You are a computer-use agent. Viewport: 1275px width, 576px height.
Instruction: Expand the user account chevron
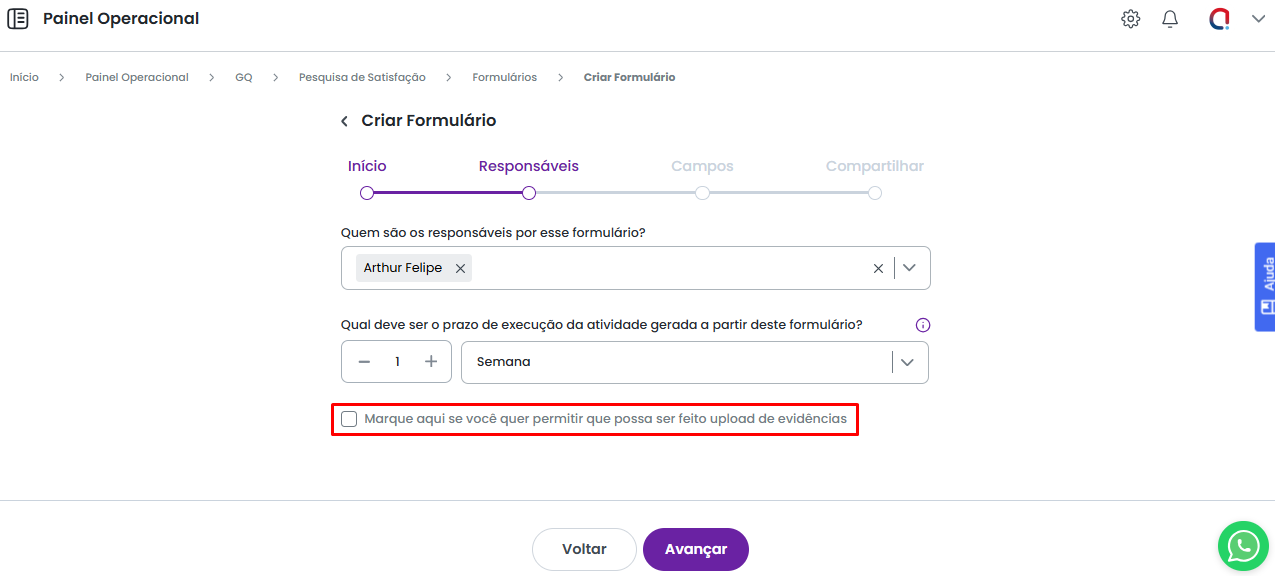(1258, 19)
